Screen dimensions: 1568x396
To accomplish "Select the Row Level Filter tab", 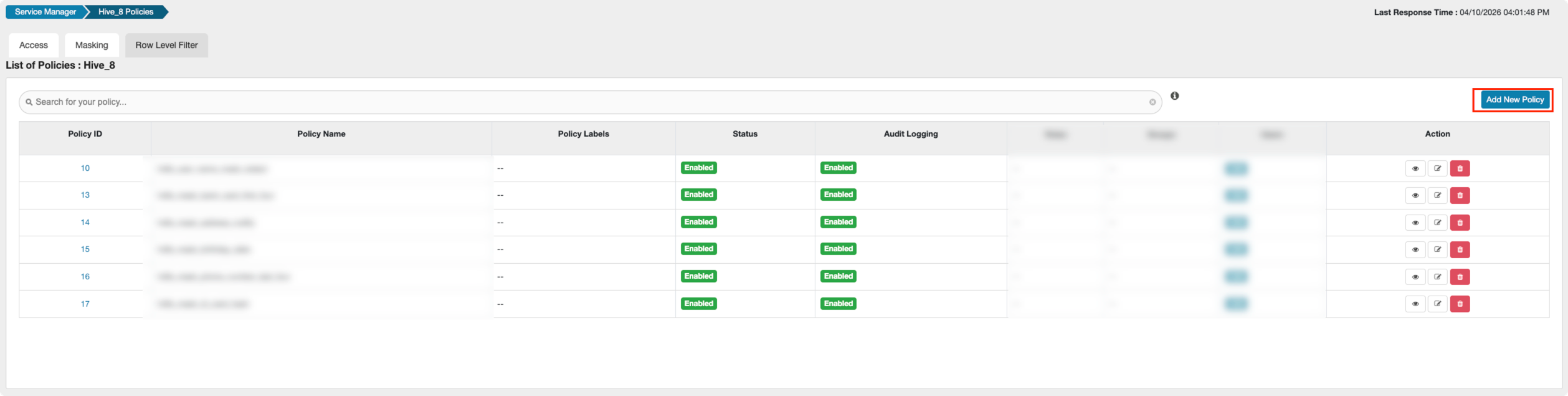I will coord(166,45).
